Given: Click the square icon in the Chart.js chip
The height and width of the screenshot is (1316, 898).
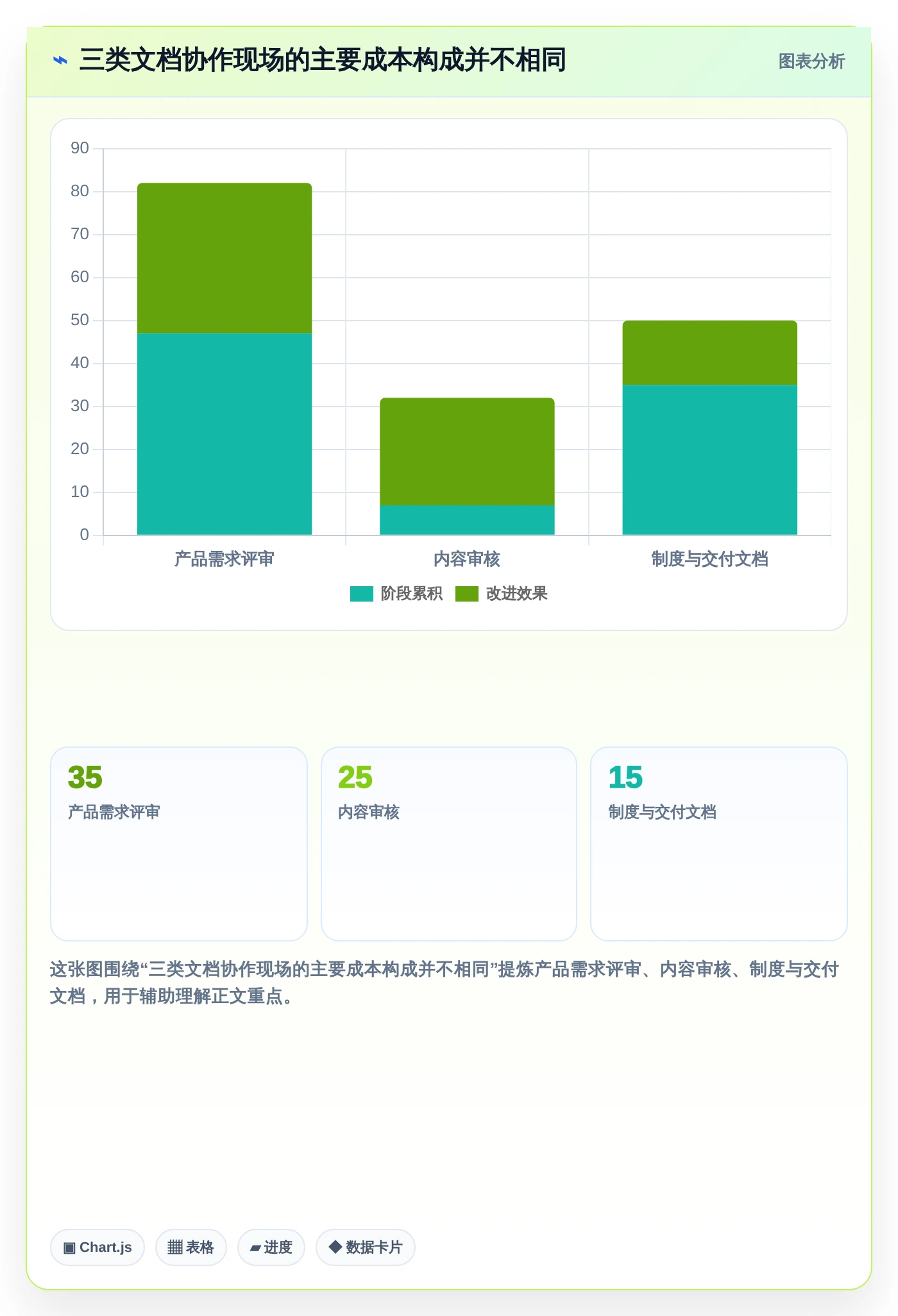Looking at the screenshot, I should coord(69,1247).
